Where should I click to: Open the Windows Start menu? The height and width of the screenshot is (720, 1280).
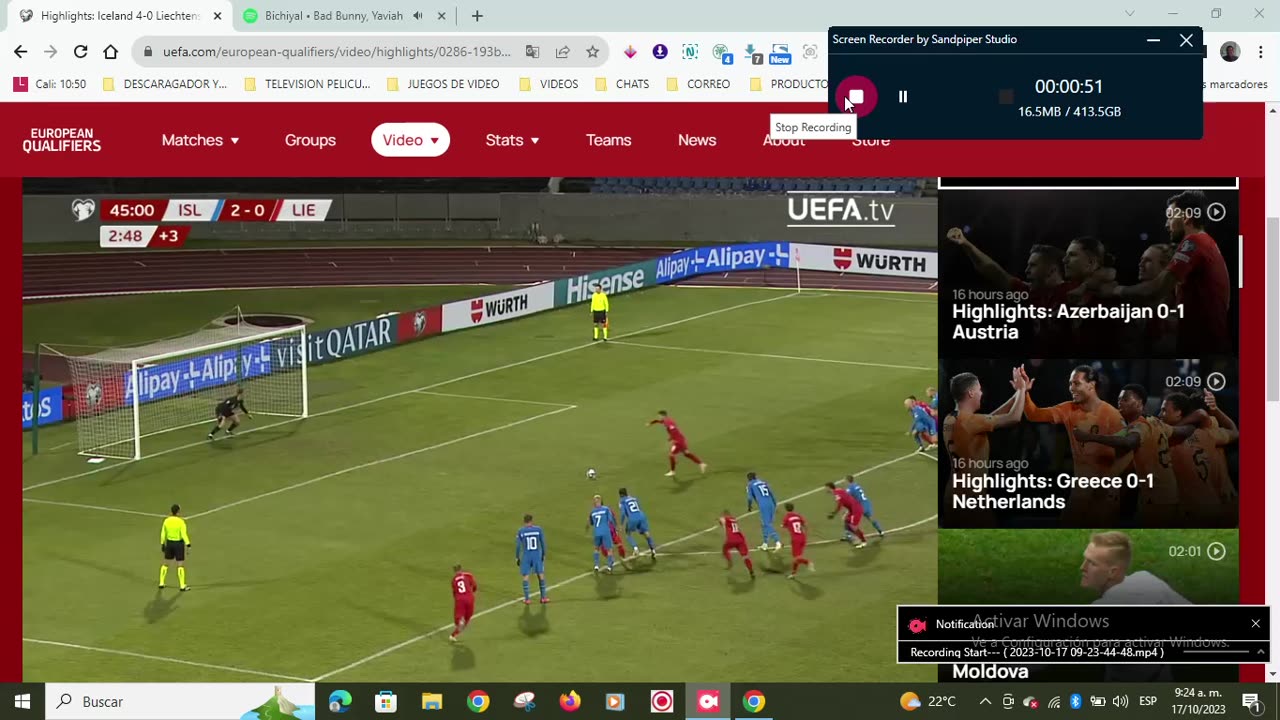coord(22,701)
